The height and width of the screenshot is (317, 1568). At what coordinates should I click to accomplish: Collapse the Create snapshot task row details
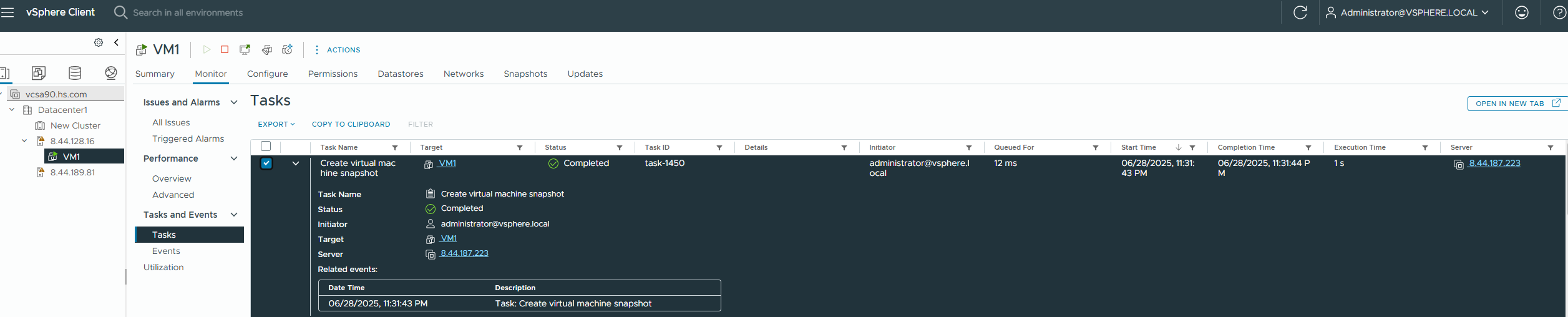click(x=296, y=163)
